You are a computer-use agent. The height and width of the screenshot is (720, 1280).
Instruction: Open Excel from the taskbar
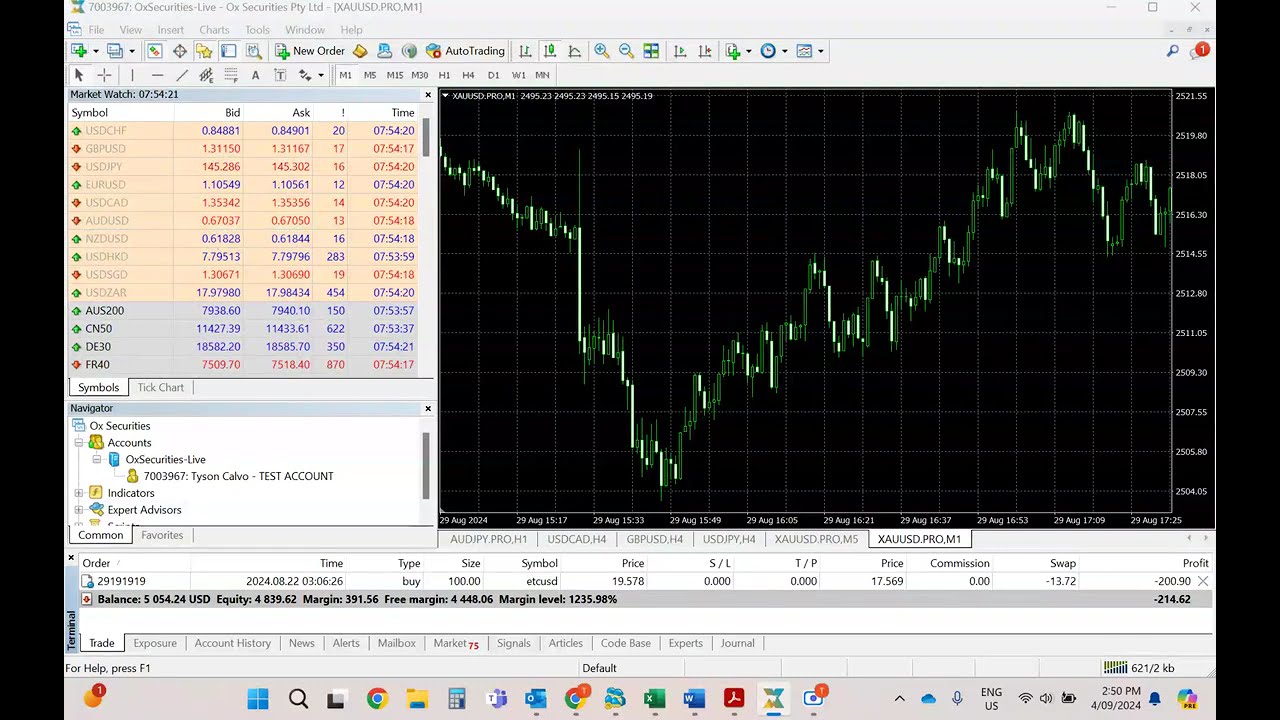pyautogui.click(x=654, y=698)
